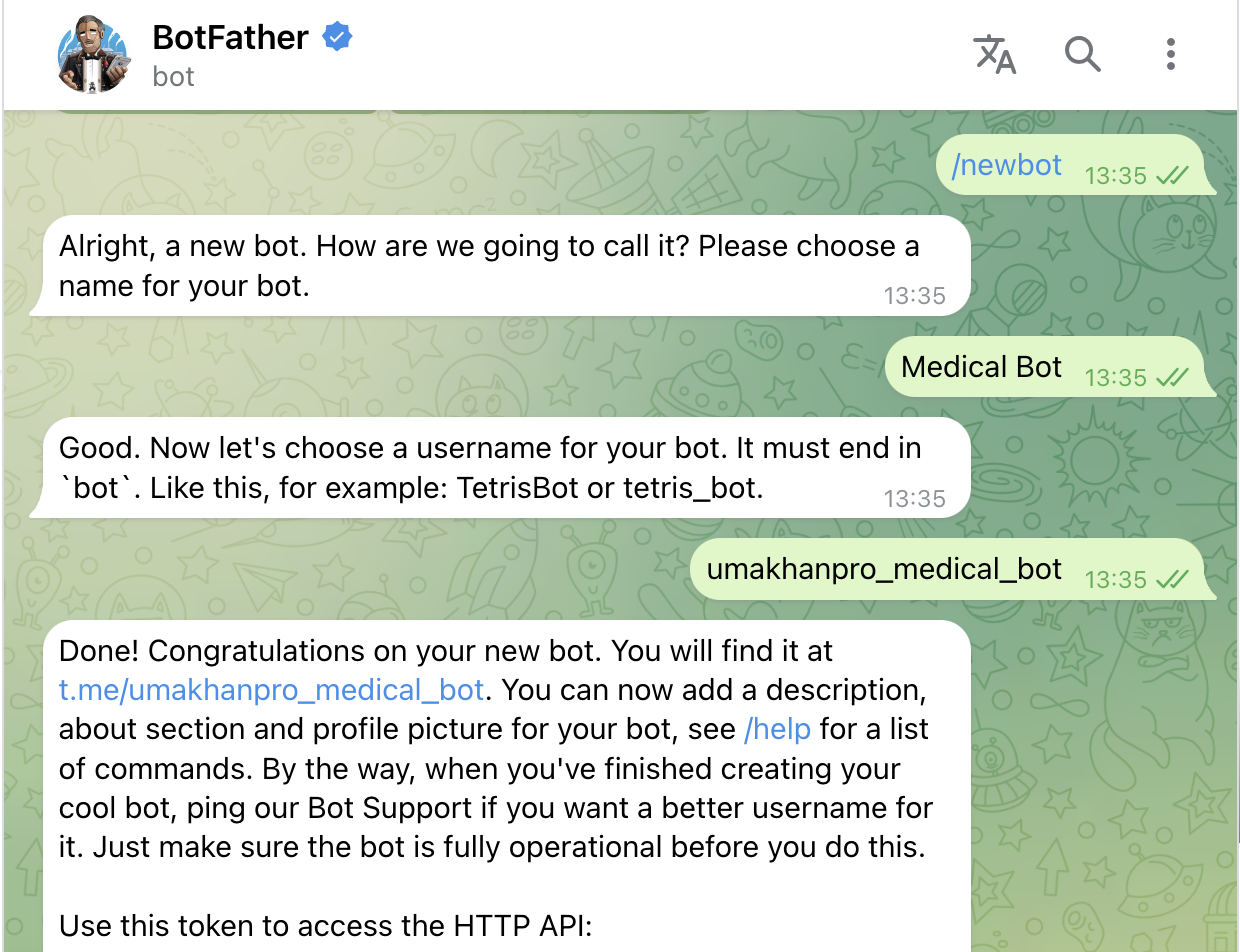The image size is (1240, 952).
Task: Click the /help command link
Action: 778,730
